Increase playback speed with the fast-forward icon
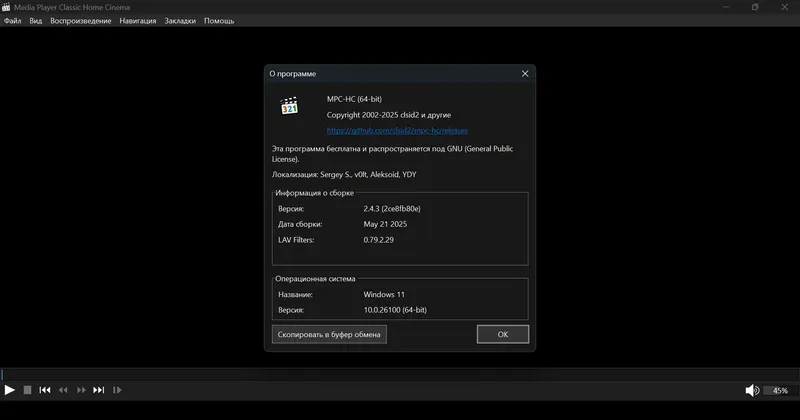This screenshot has width=800, height=420. click(81, 390)
